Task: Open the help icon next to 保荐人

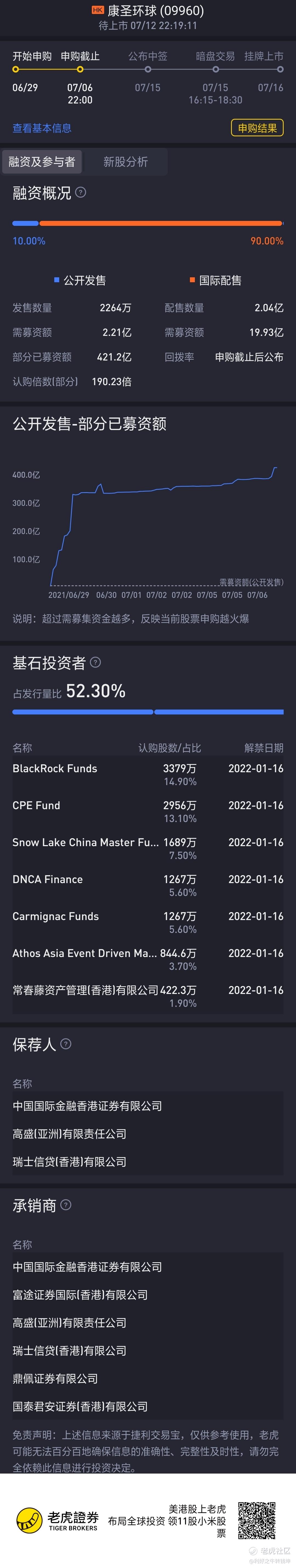Action: [x=66, y=1044]
